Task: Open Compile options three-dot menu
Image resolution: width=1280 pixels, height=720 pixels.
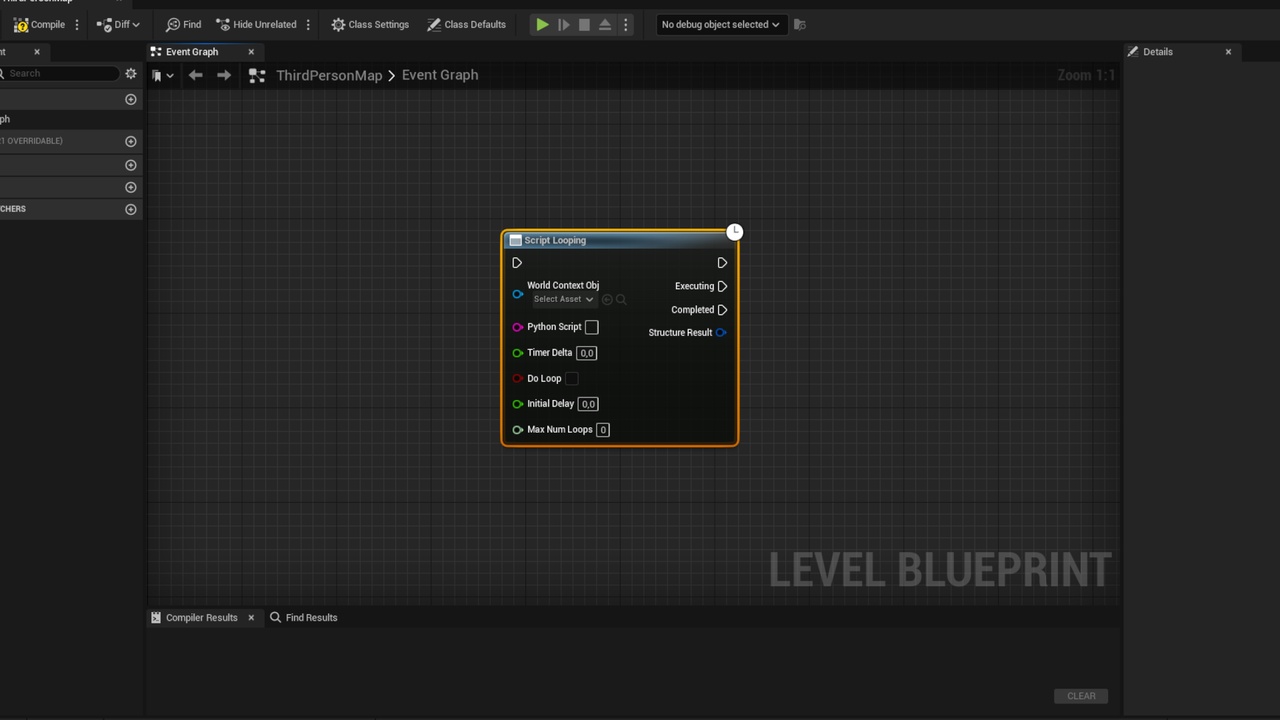Action: (77, 24)
